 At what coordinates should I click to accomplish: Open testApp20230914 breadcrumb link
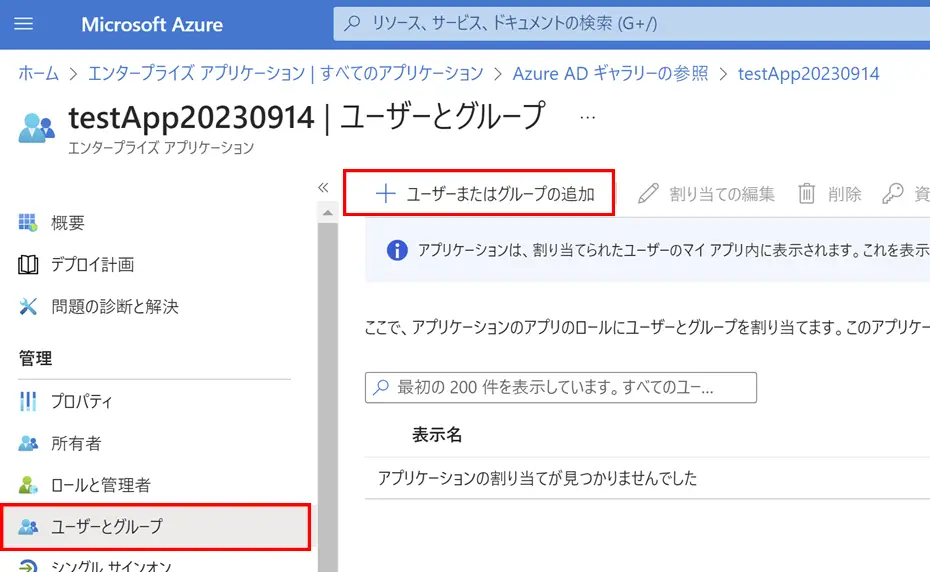[x=808, y=74]
